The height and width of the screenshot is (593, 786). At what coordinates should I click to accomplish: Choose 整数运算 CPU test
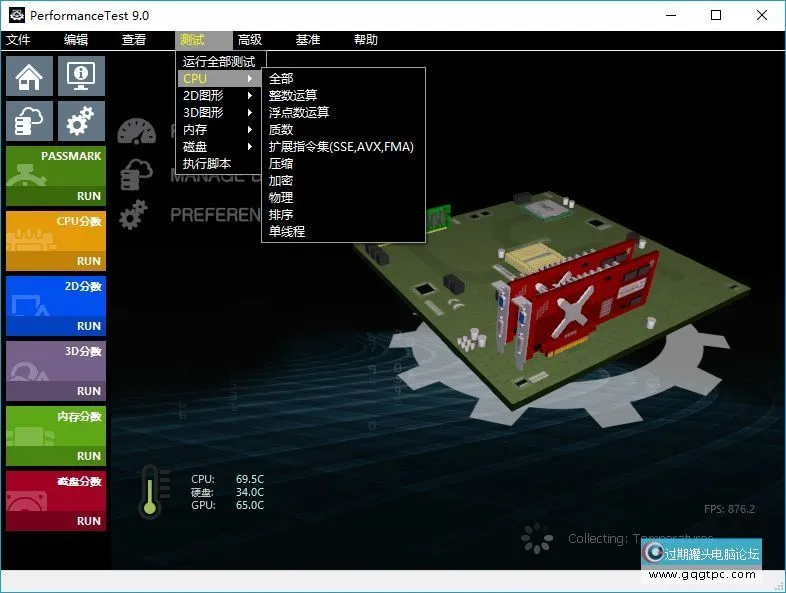click(293, 96)
